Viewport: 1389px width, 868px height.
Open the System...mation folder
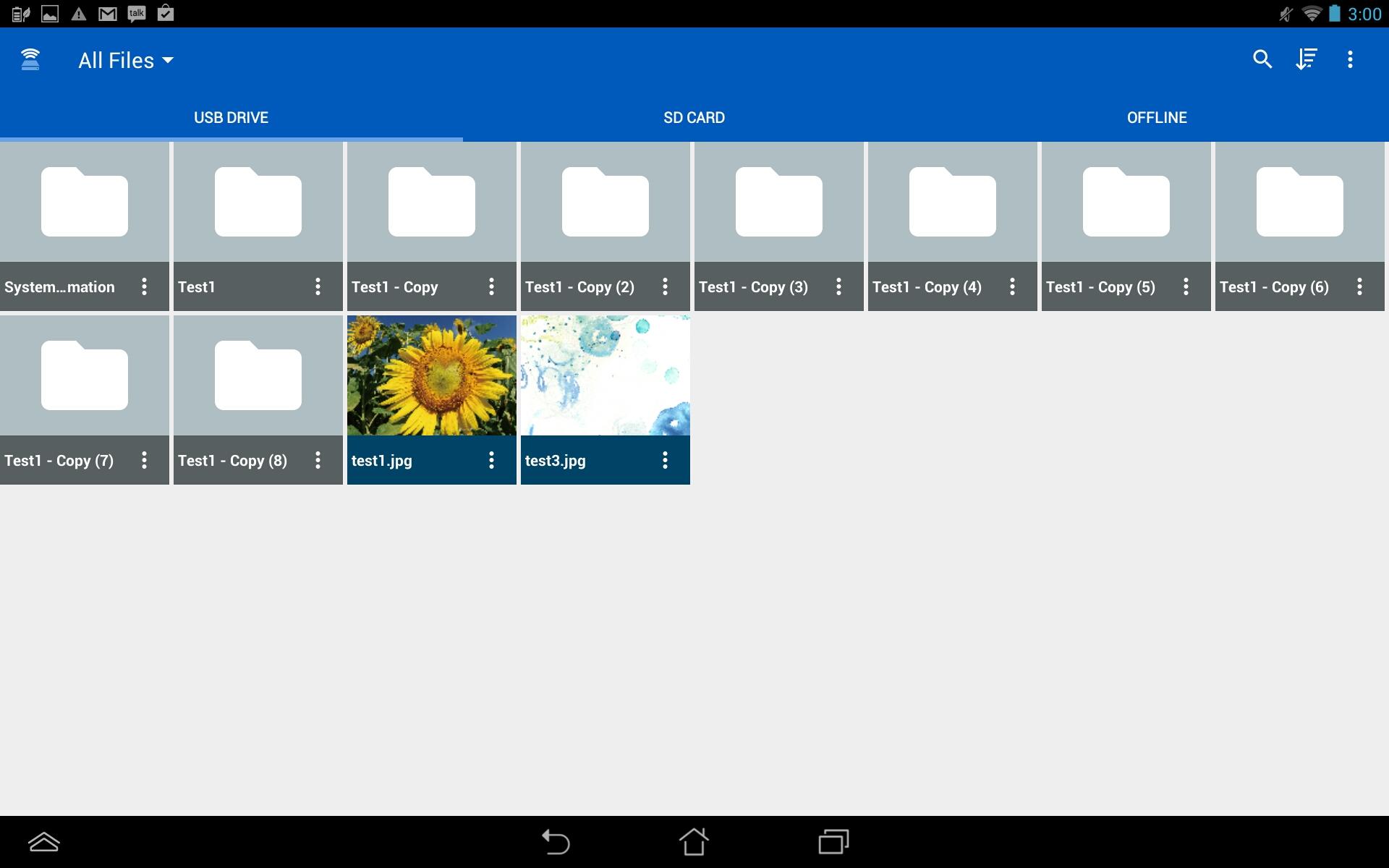[85, 203]
